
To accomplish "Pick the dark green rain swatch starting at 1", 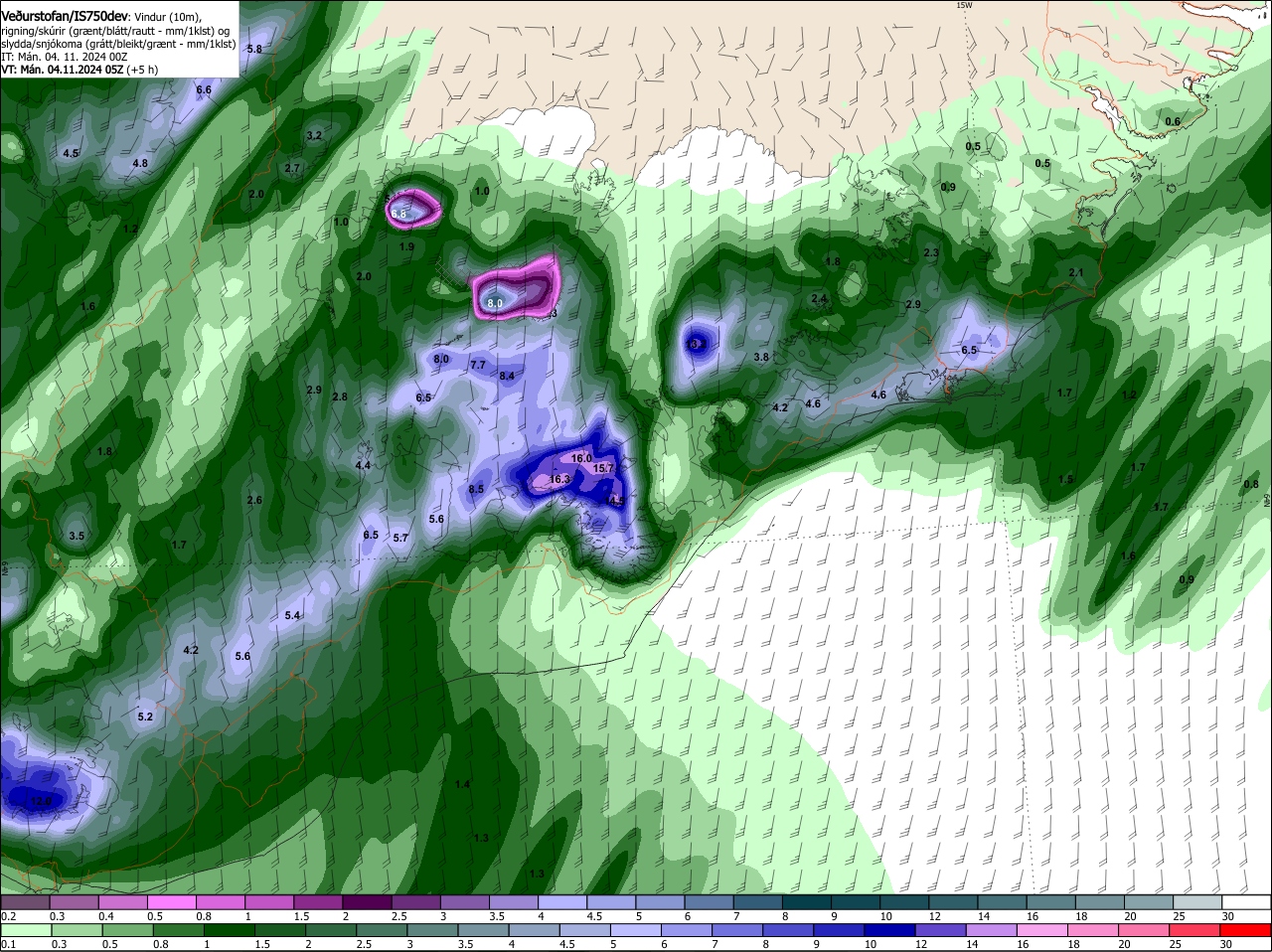I will click(x=230, y=930).
